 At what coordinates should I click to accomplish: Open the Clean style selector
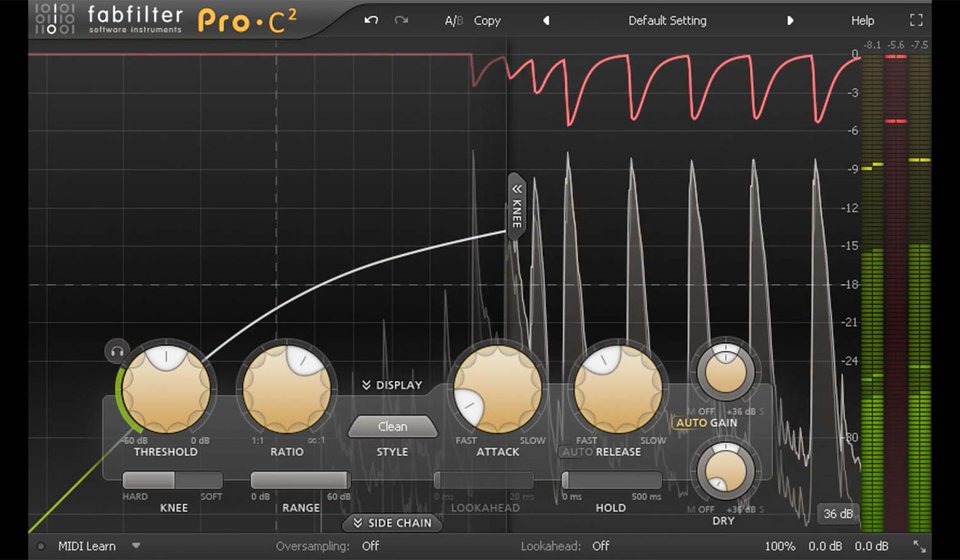(392, 427)
